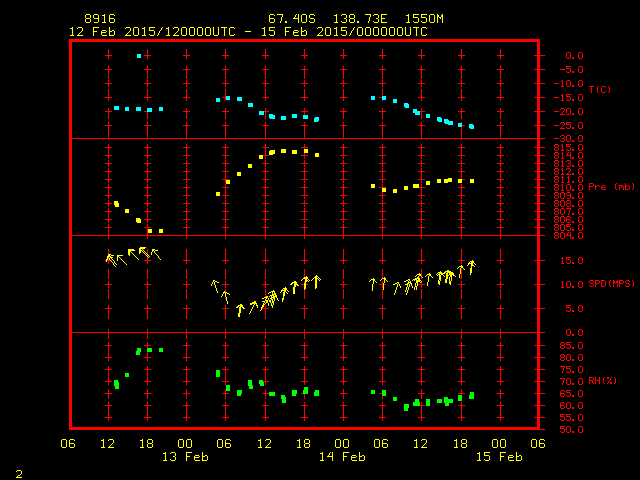Click the Pre (mb) pressure axis label

click(x=611, y=187)
